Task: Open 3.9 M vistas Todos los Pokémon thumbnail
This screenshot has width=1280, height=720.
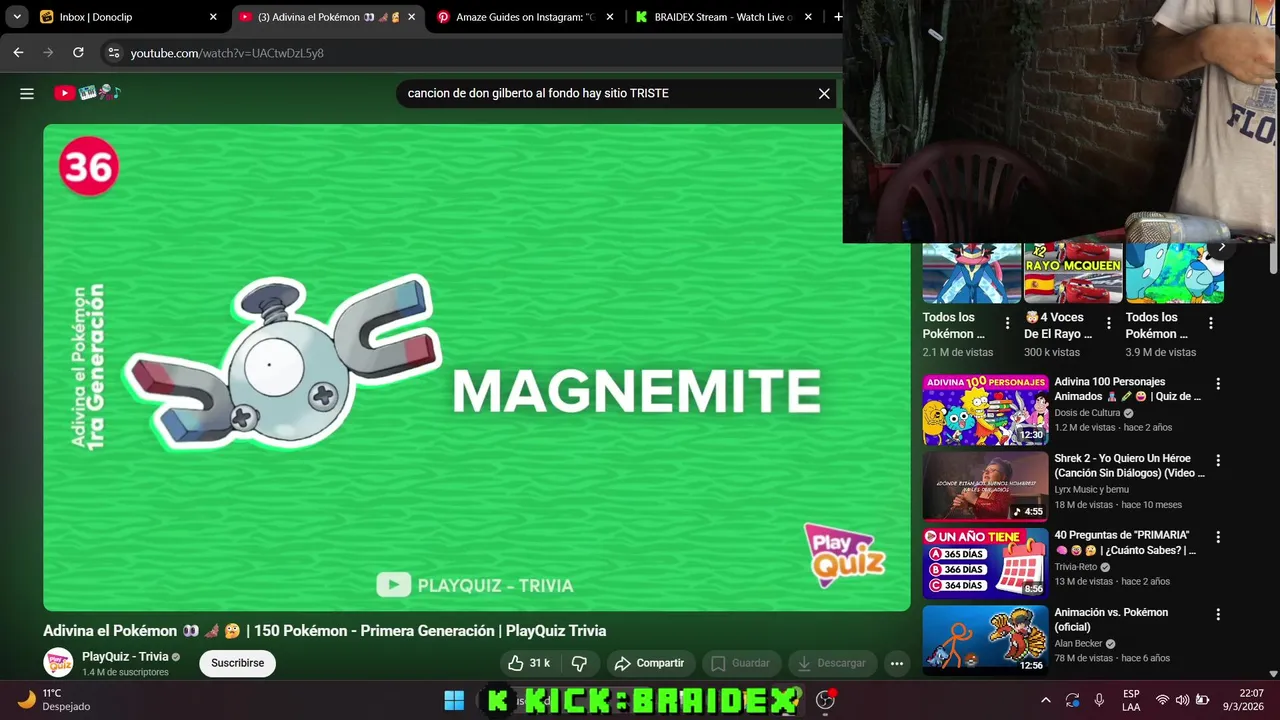Action: click(1175, 272)
